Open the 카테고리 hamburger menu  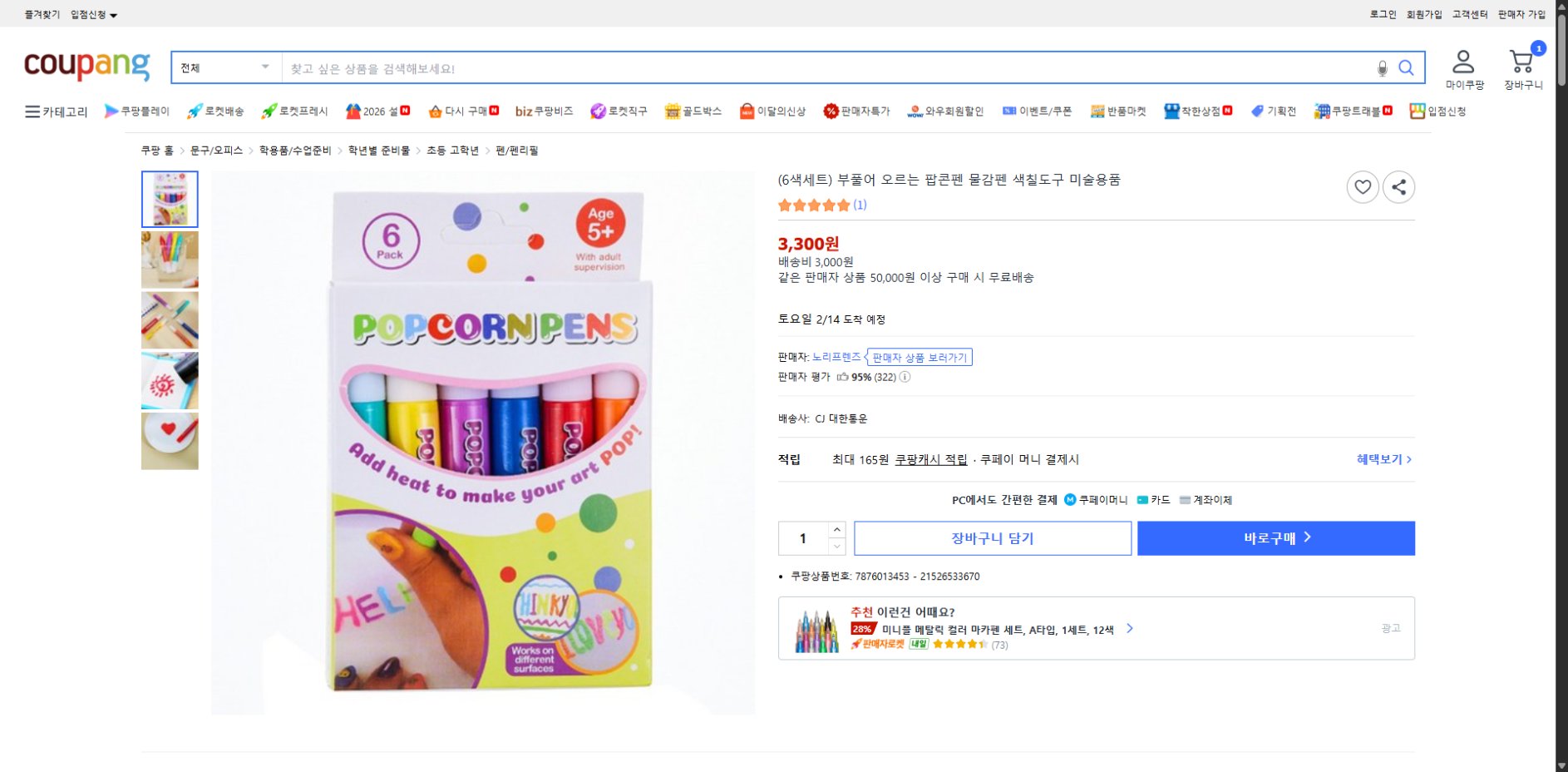pos(33,111)
